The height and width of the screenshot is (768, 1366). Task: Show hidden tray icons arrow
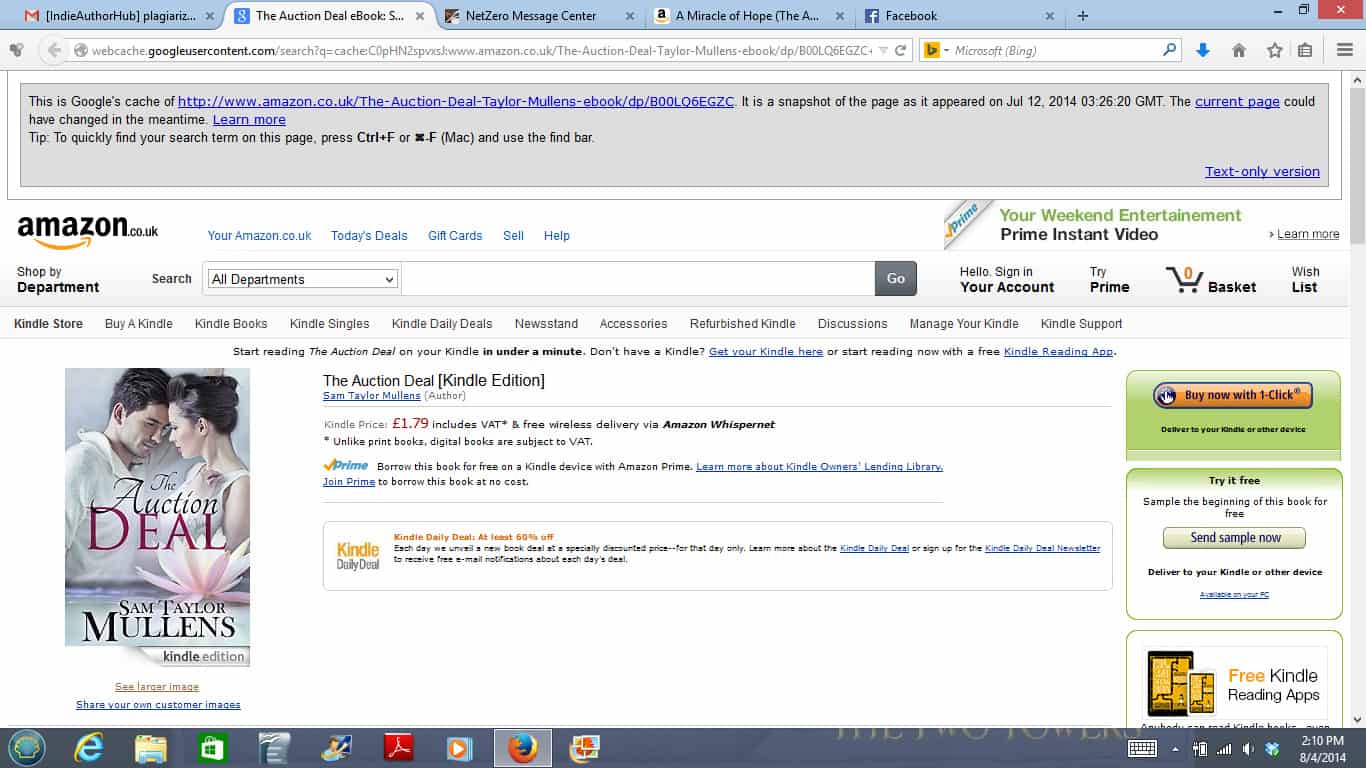point(1175,748)
